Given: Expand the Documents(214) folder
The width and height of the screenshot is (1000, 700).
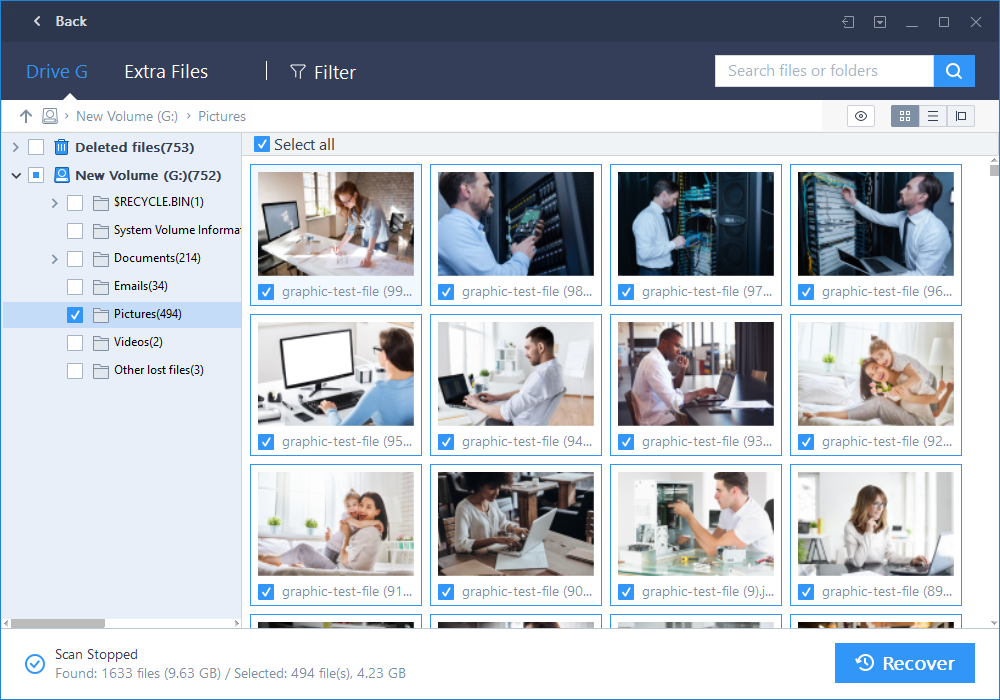Looking at the screenshot, I should tap(54, 258).
